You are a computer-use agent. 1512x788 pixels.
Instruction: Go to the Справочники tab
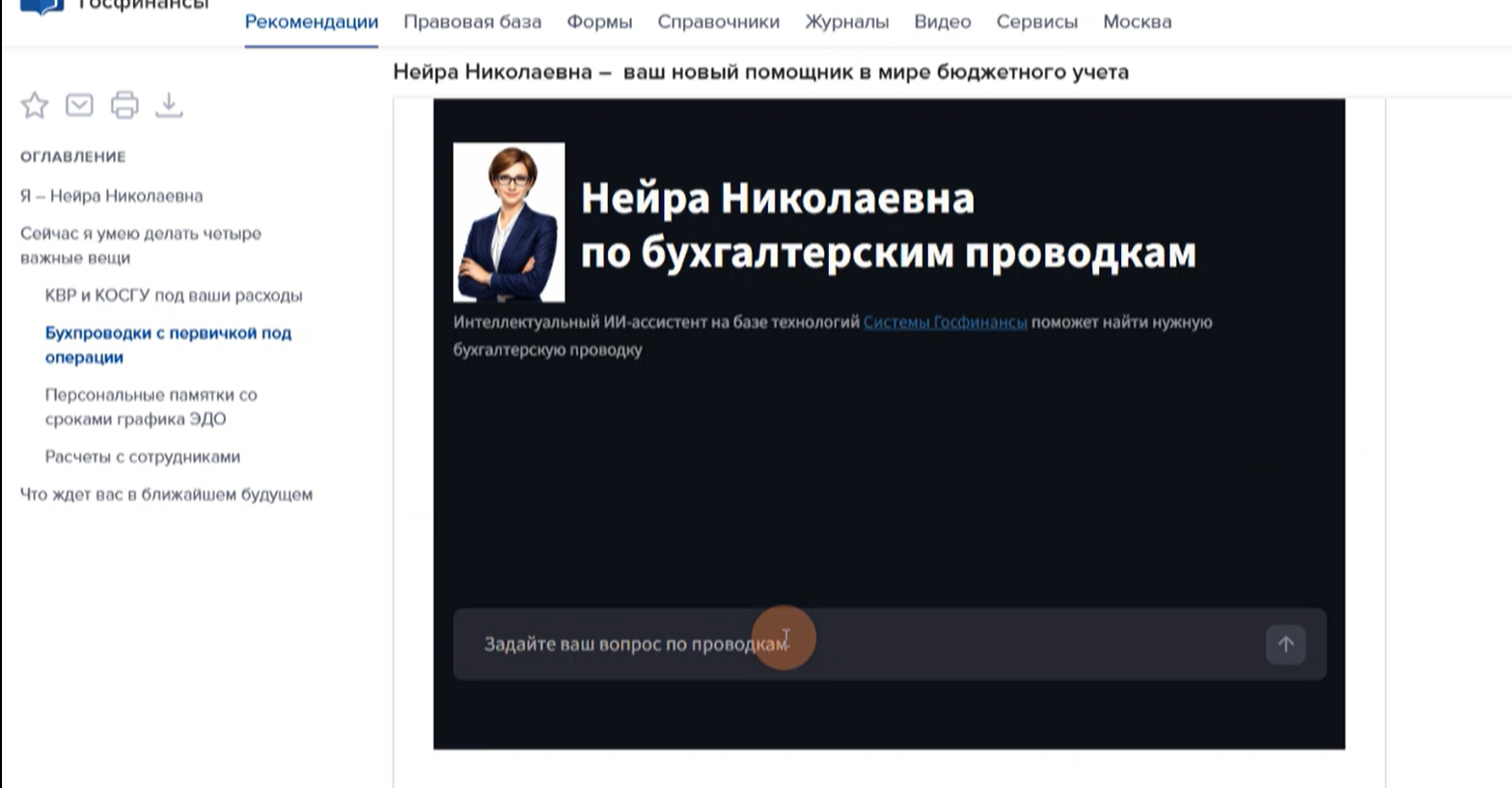pos(719,21)
